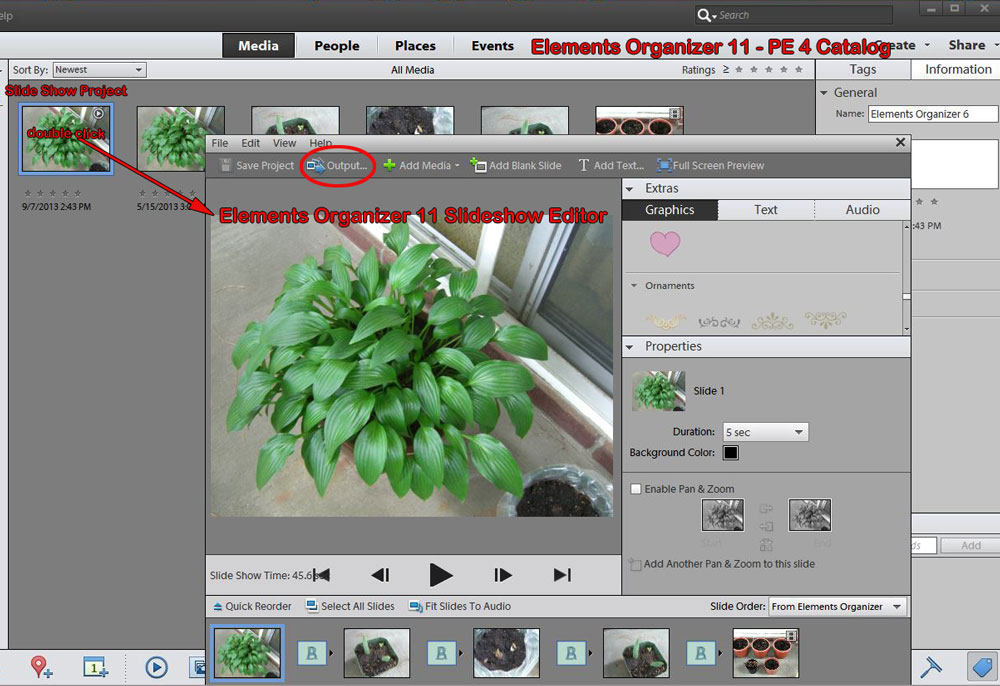1000x686 pixels.
Task: Open the Output dialog
Action: click(x=337, y=166)
